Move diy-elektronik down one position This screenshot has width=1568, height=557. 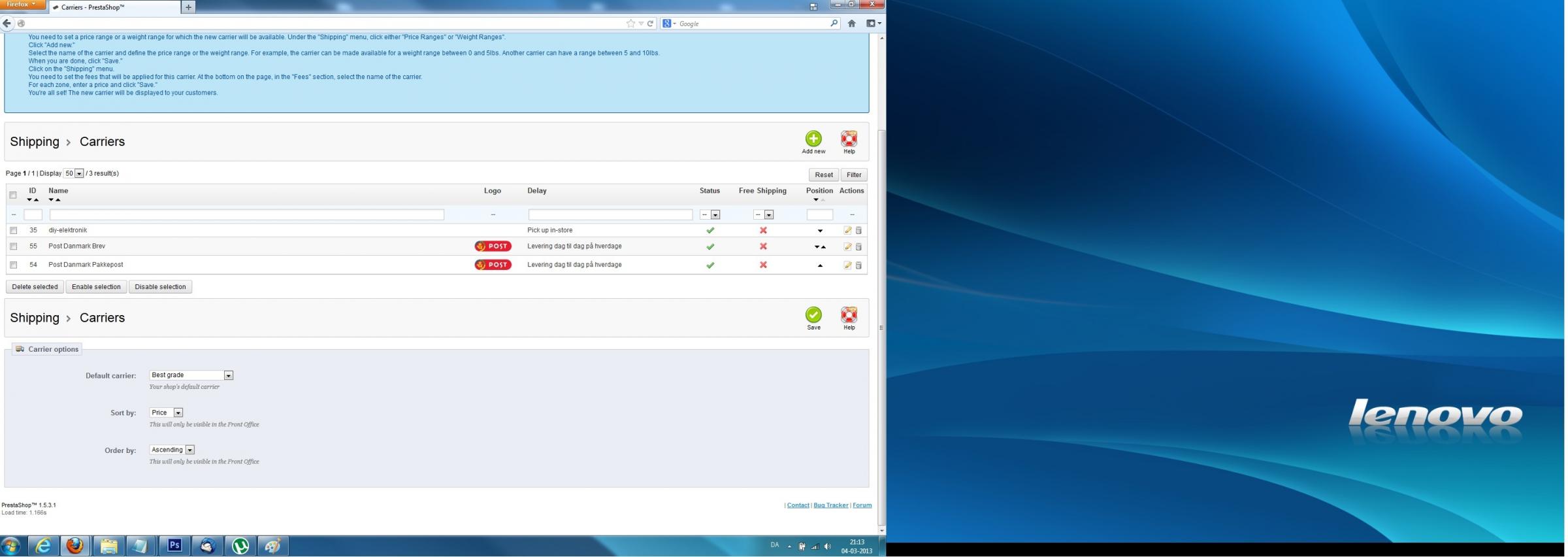click(820, 231)
